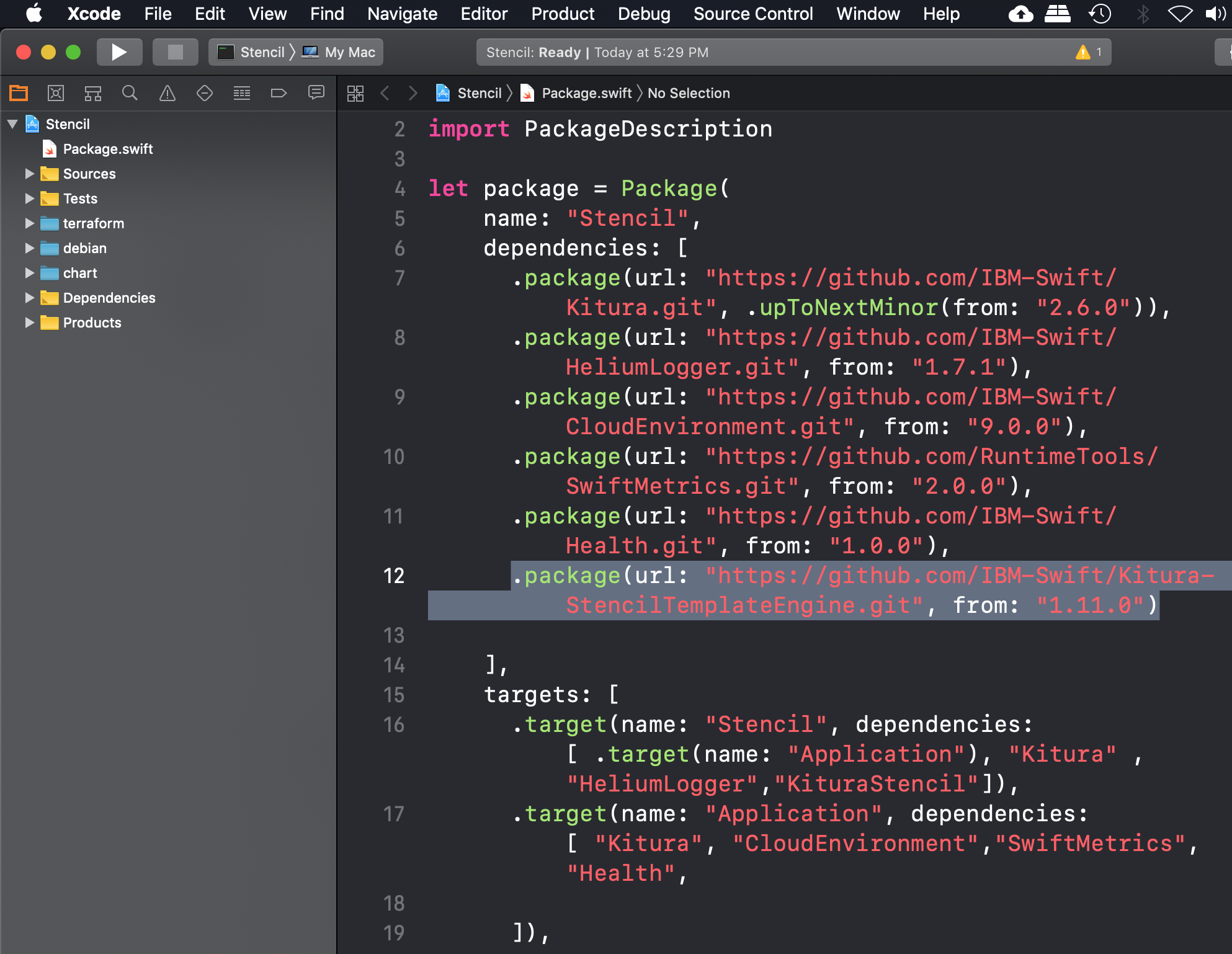Viewport: 1232px width, 954px height.
Task: Click the Bluetooth menu bar icon
Action: pos(1143,14)
